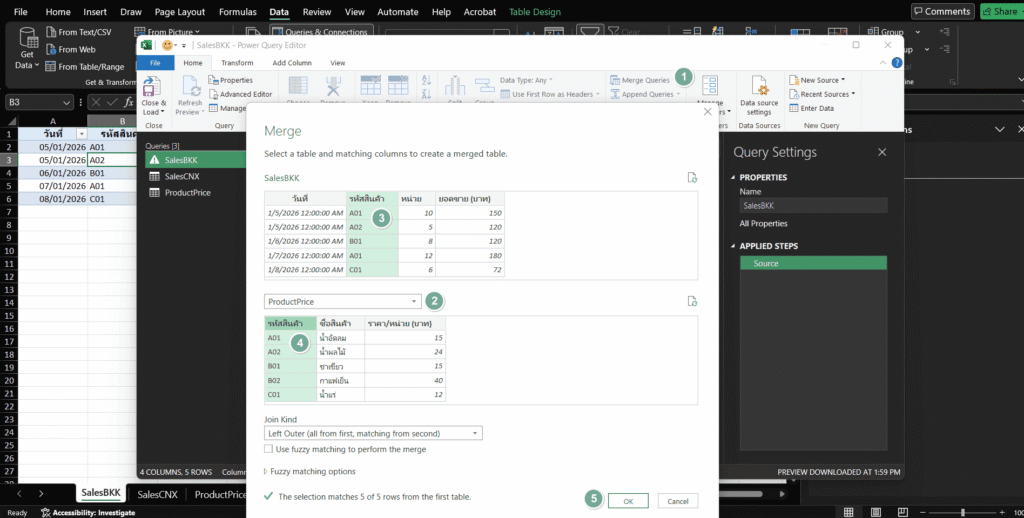
Task: Close the Merge dialog with X
Action: click(x=707, y=112)
